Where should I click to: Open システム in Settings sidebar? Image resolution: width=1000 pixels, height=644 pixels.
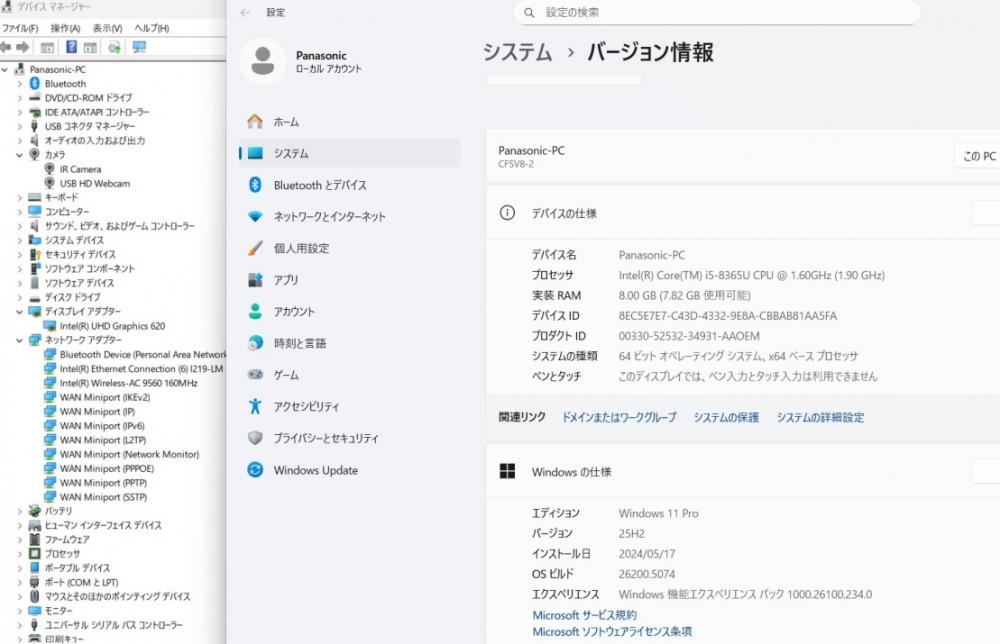point(349,153)
